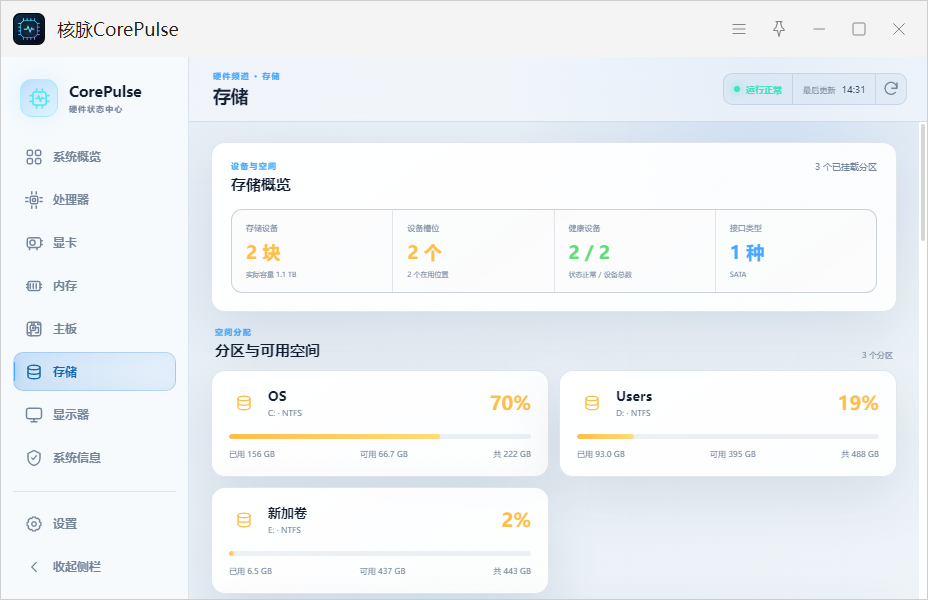Click the disk icon on 新加卷 partition card

point(244,520)
